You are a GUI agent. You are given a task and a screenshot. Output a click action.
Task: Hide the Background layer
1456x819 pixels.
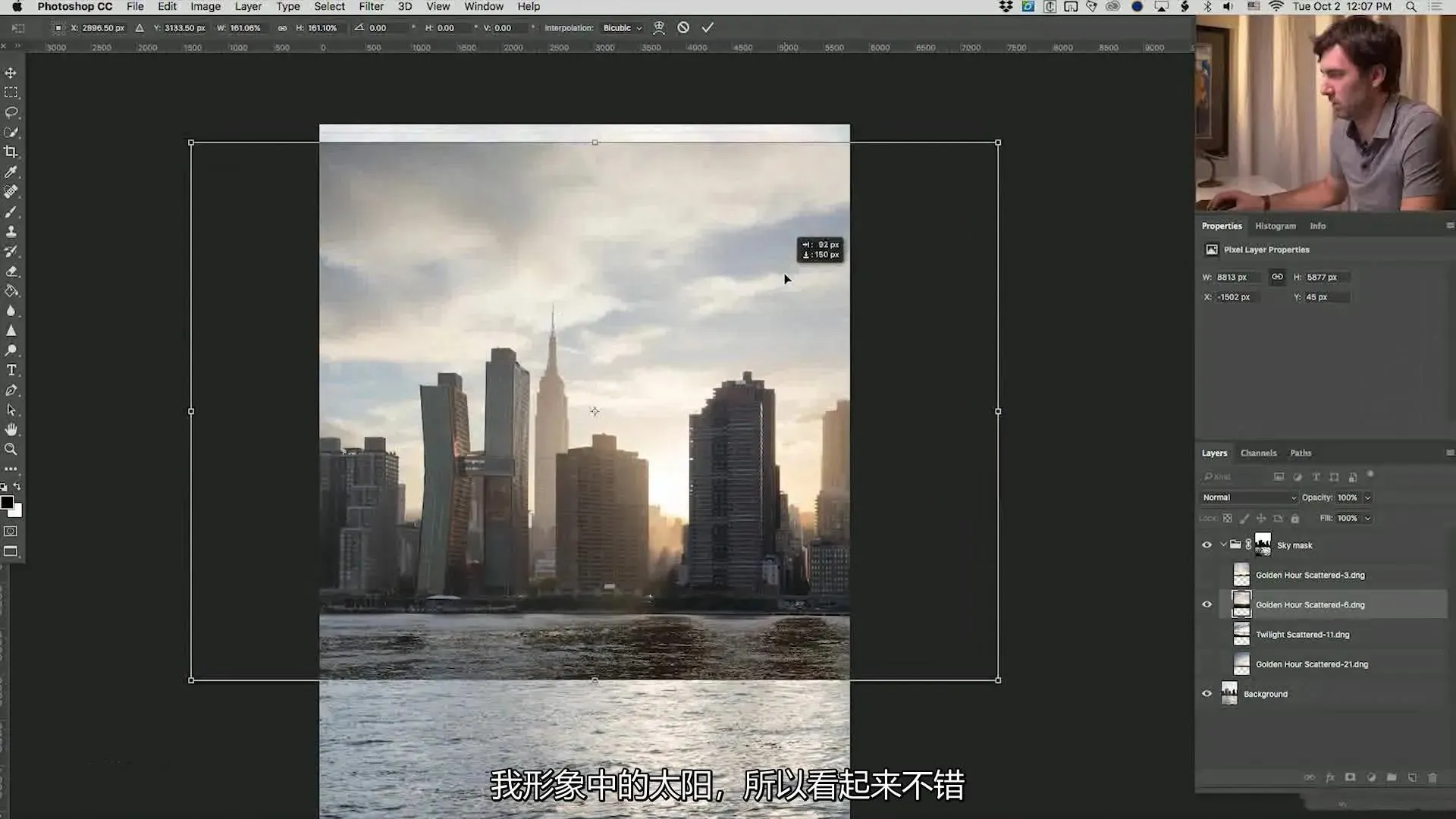(x=1207, y=693)
